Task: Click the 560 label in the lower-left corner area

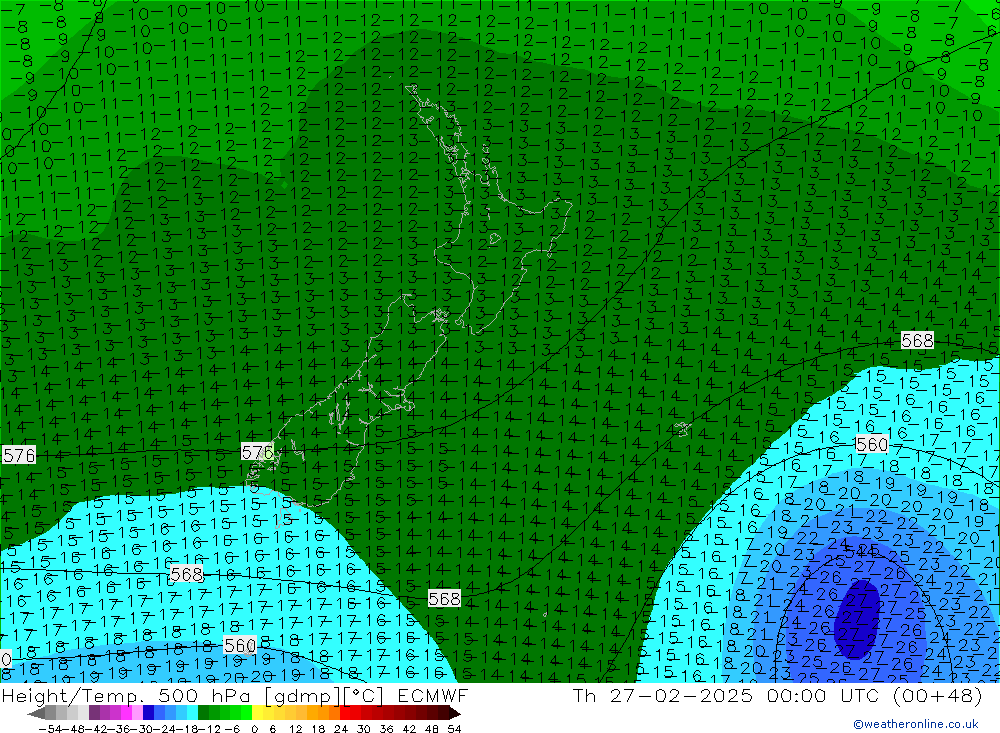Action: click(x=240, y=646)
